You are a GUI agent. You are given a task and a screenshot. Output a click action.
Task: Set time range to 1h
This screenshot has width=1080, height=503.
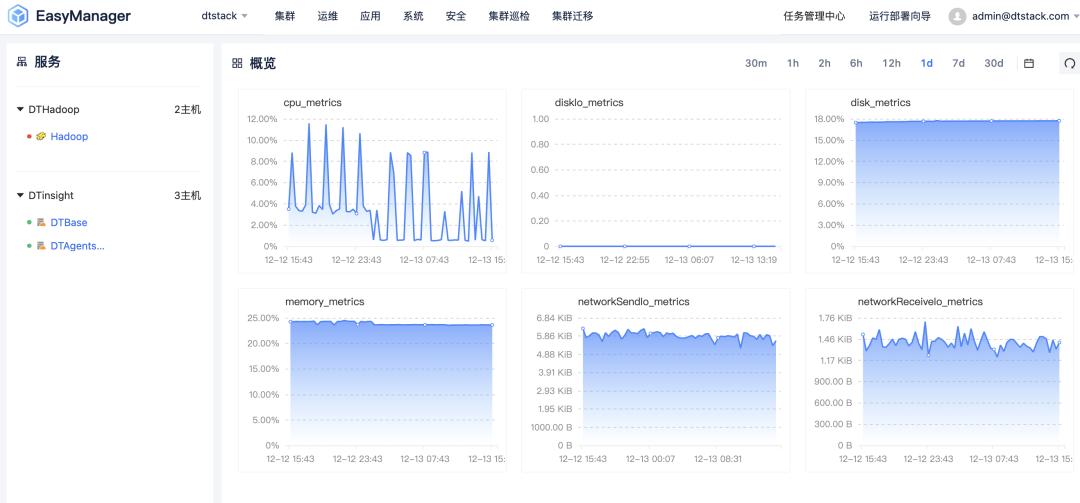793,63
